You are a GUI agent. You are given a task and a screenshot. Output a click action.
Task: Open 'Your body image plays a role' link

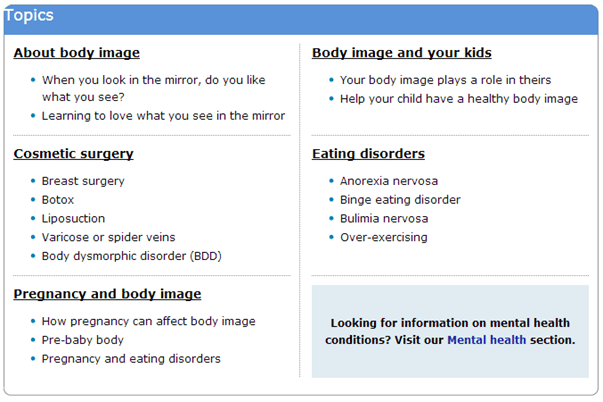[445, 80]
